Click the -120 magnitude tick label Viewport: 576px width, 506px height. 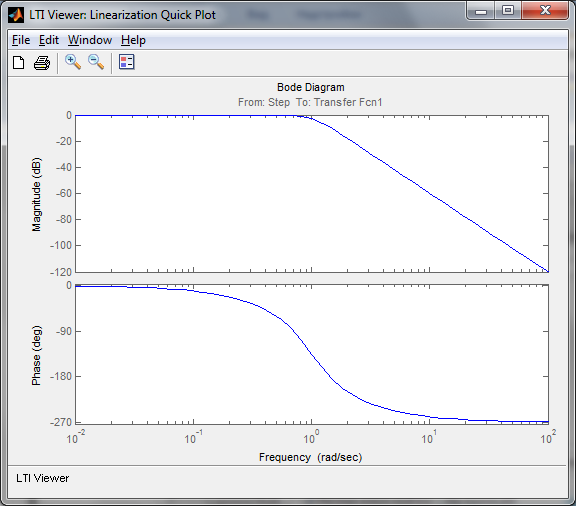click(x=61, y=272)
